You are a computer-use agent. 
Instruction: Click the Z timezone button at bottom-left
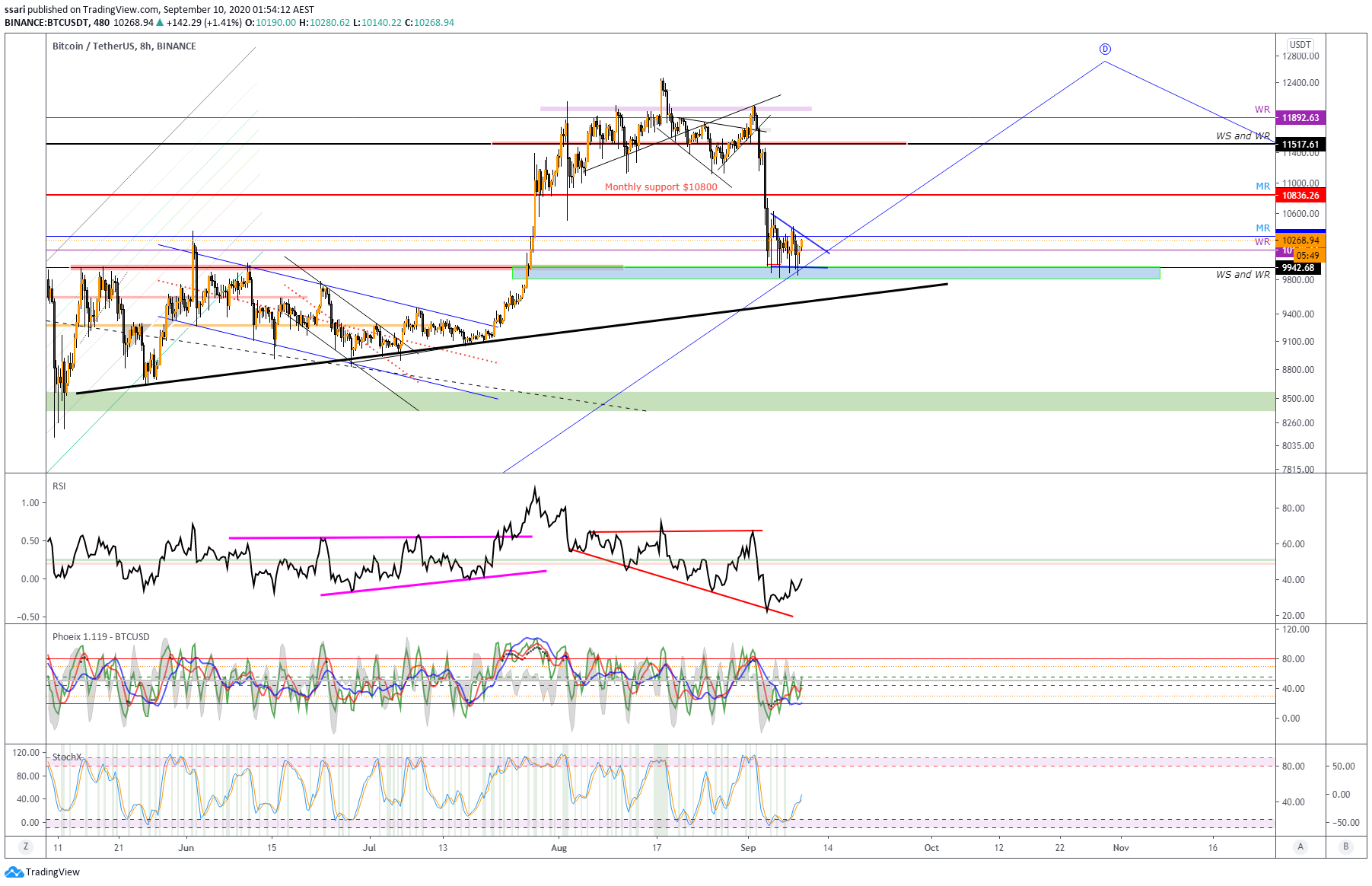click(x=26, y=846)
